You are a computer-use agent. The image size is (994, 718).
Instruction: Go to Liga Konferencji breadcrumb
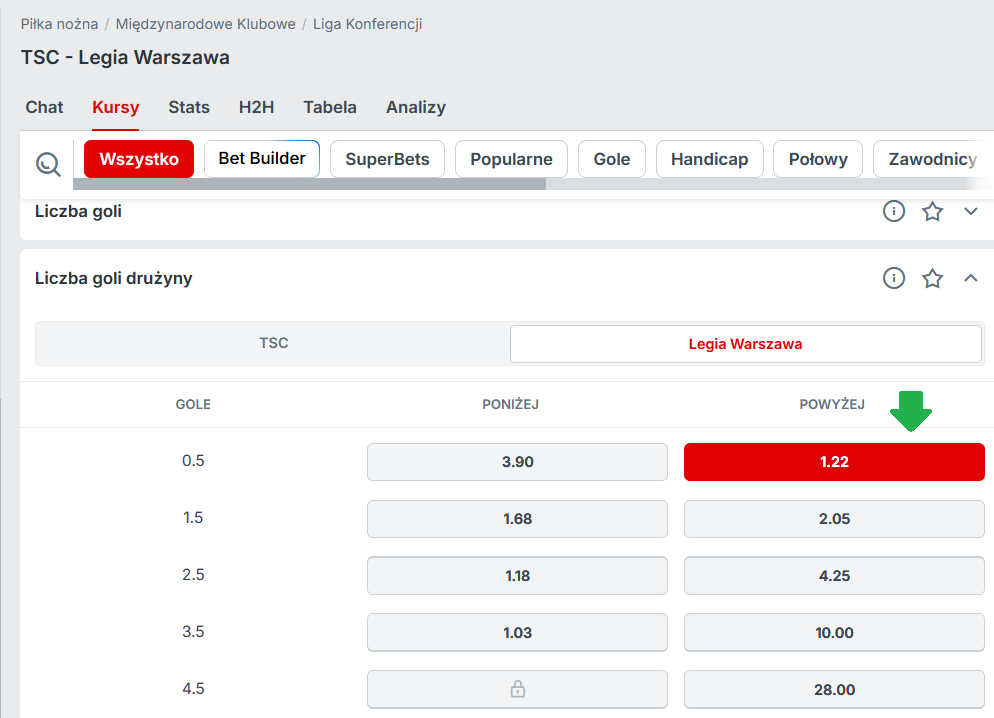click(367, 24)
